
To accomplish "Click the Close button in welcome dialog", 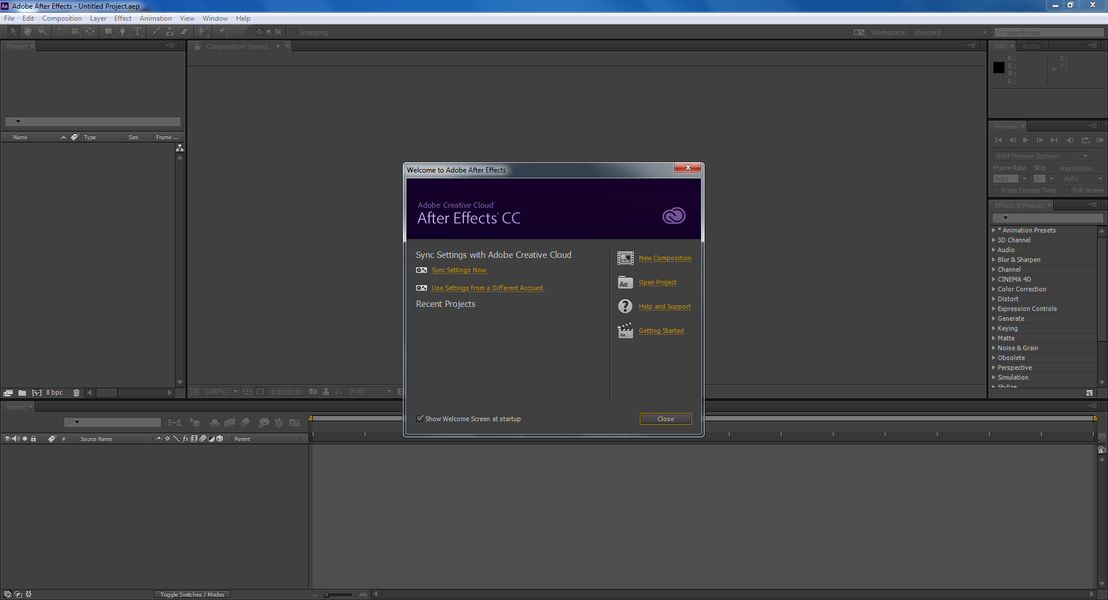I will pos(666,419).
